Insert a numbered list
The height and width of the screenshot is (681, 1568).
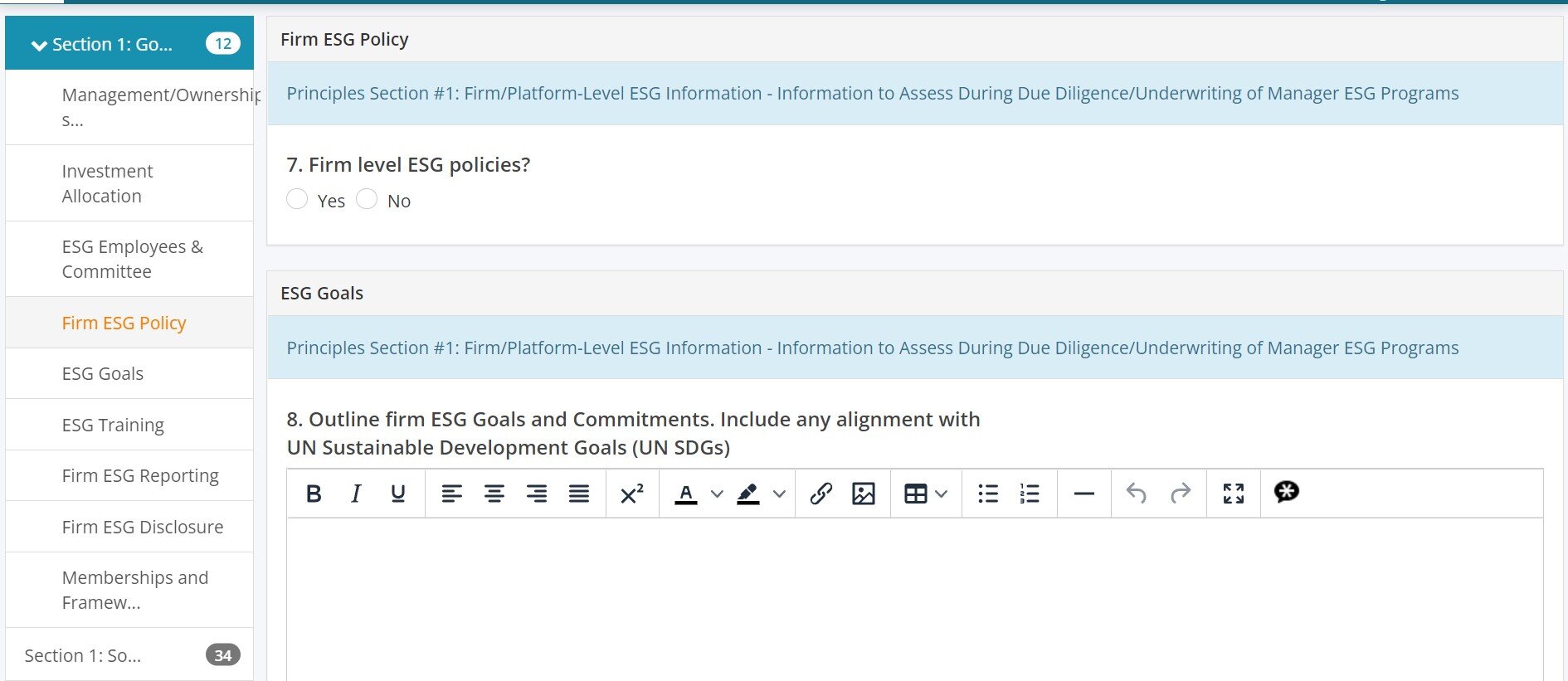click(x=1030, y=494)
